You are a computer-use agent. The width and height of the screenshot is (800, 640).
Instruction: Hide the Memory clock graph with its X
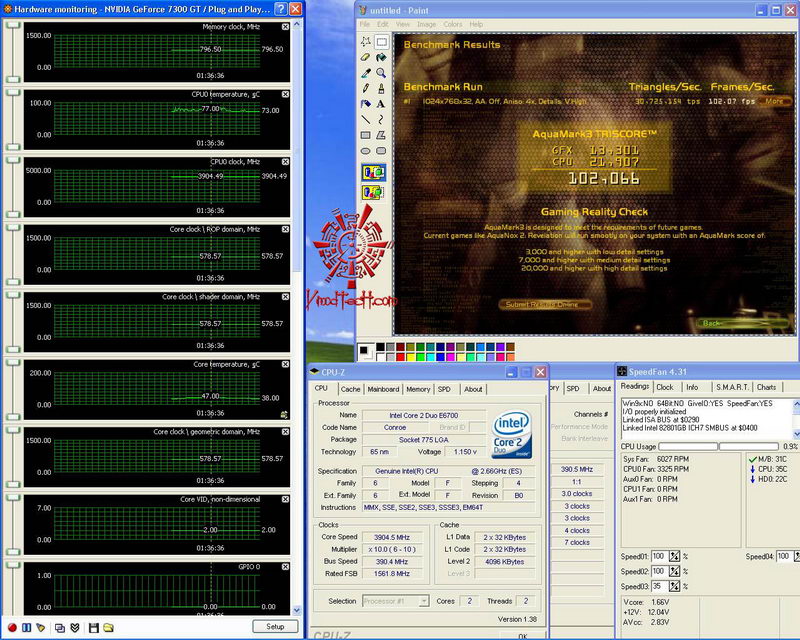pos(285,27)
